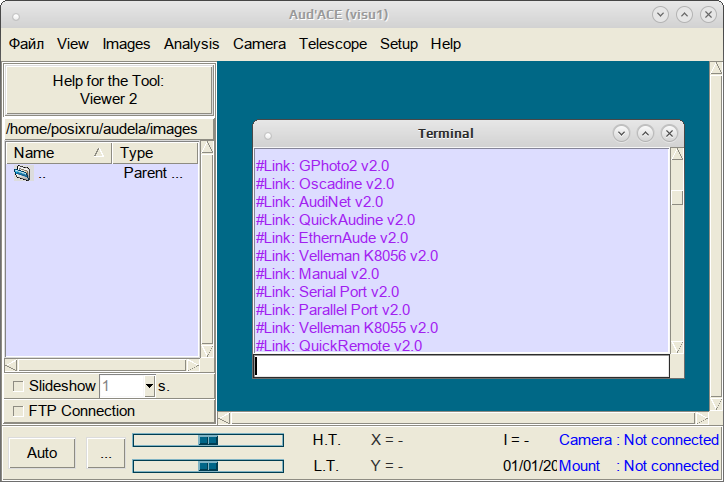The image size is (724, 482).
Task: Open the Help menu
Action: [x=446, y=44]
